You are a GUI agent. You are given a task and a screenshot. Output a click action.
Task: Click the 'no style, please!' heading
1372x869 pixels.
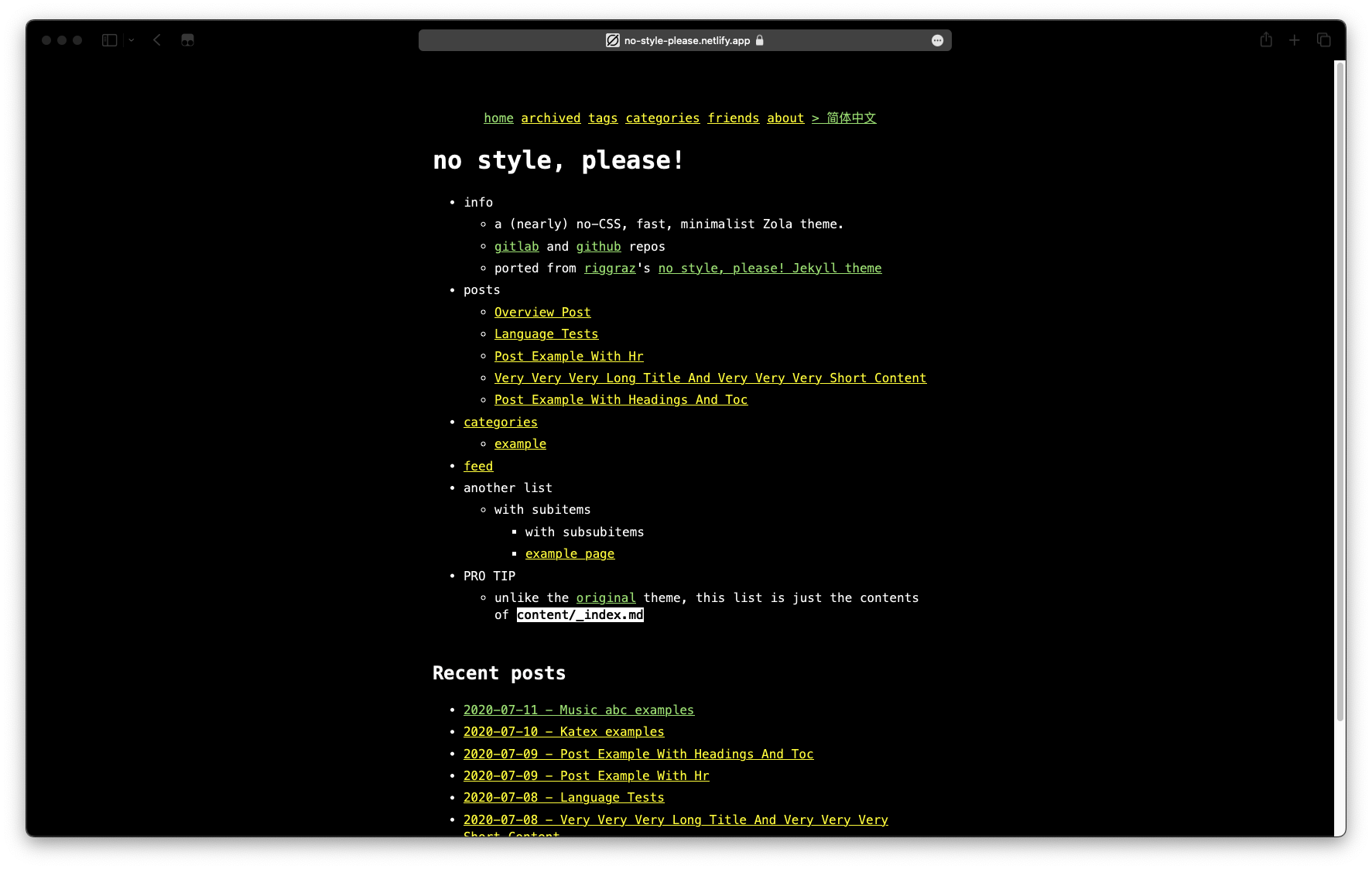point(559,160)
